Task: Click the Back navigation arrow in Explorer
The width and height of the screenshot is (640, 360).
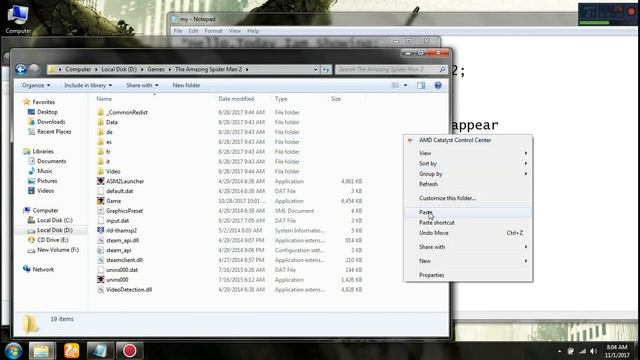Action: pyautogui.click(x=21, y=70)
